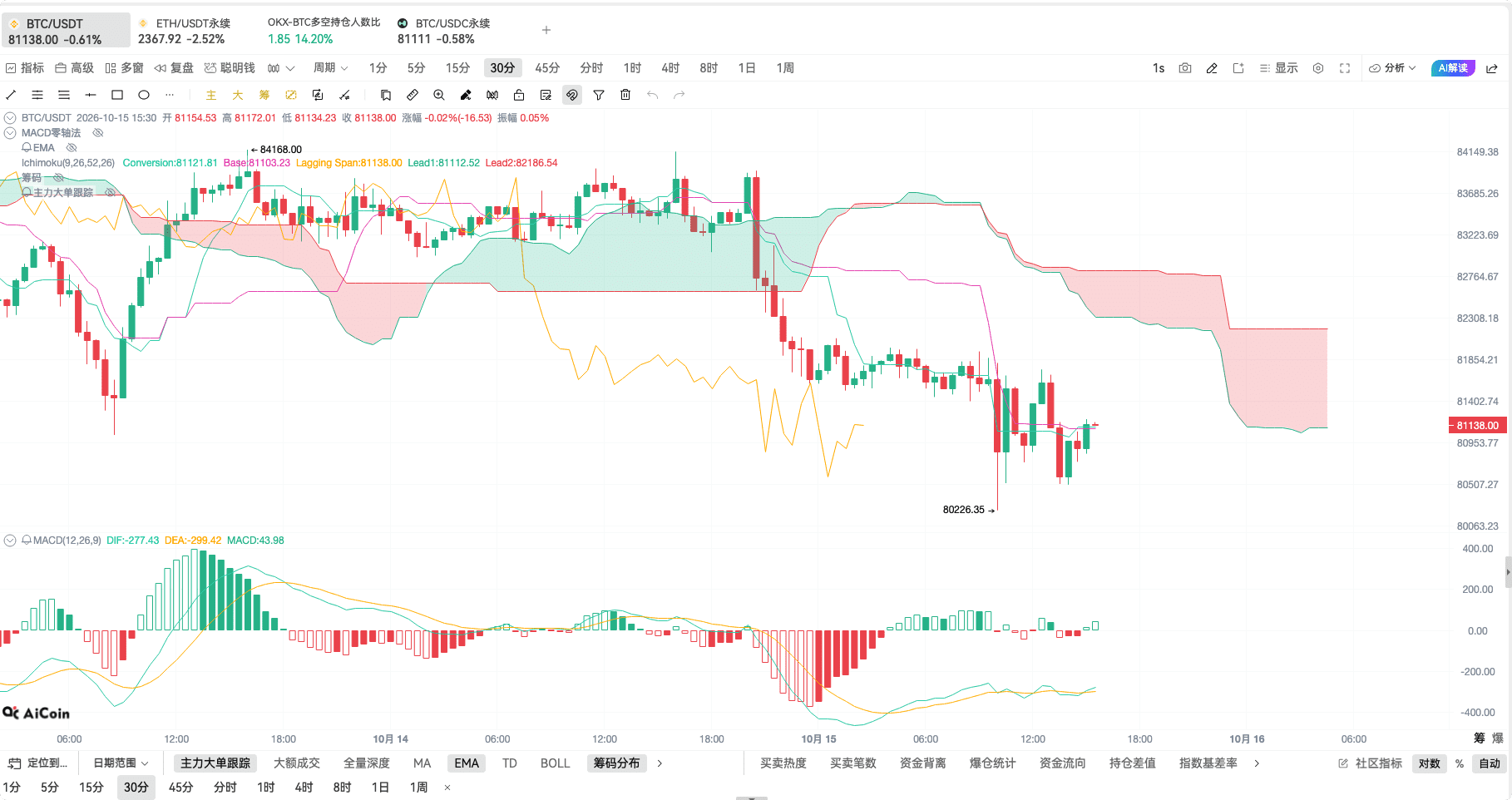Image resolution: width=1512 pixels, height=800 pixels.
Task: Click the 爆 icon at bottom right
Action: (x=1498, y=738)
